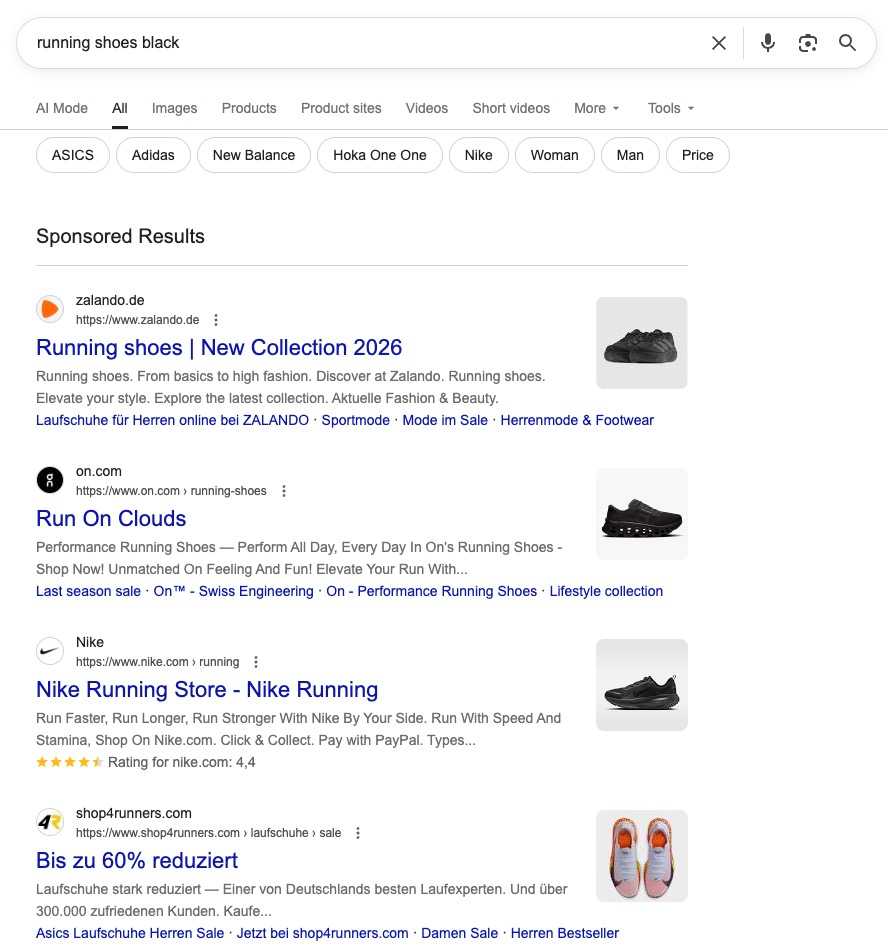Click inside the search field text
888x948 pixels.
[108, 43]
